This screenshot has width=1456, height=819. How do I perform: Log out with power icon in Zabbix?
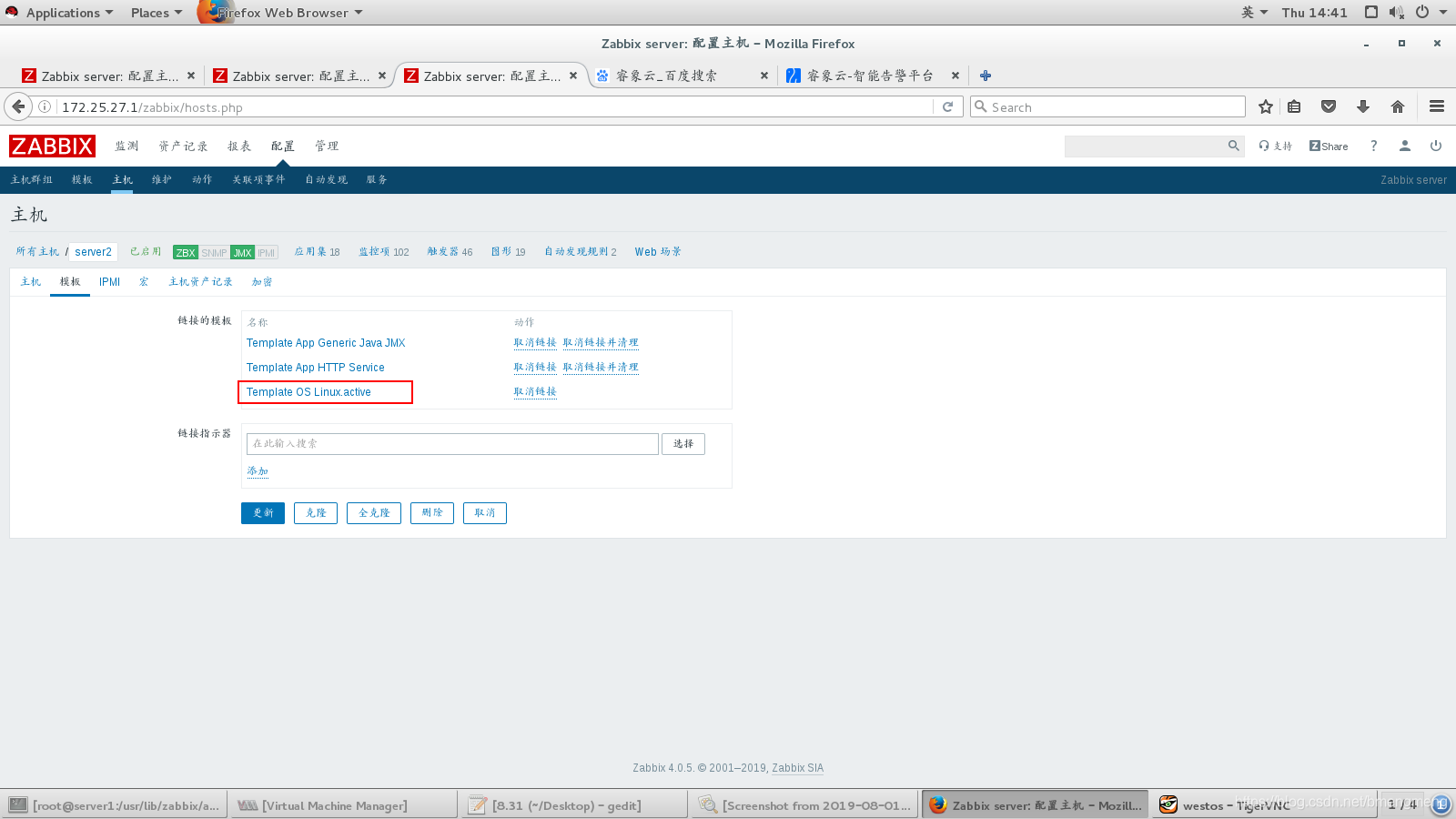[x=1436, y=146]
